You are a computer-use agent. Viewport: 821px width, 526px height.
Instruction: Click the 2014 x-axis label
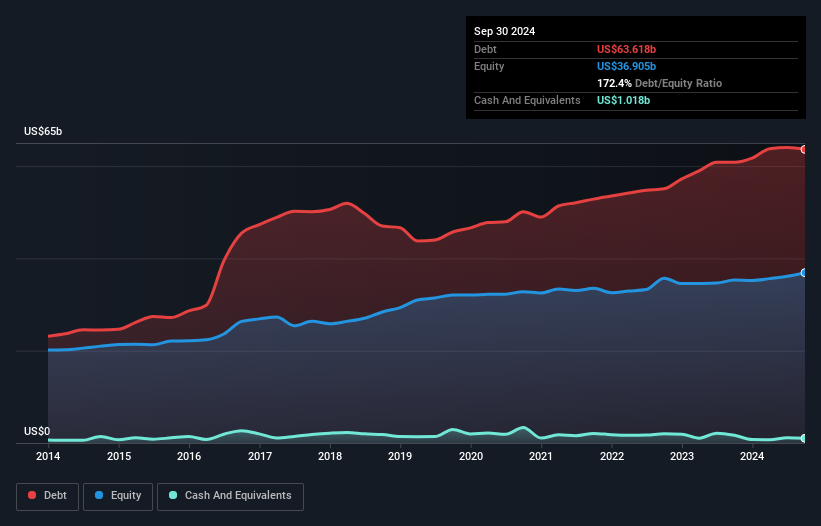[48, 456]
